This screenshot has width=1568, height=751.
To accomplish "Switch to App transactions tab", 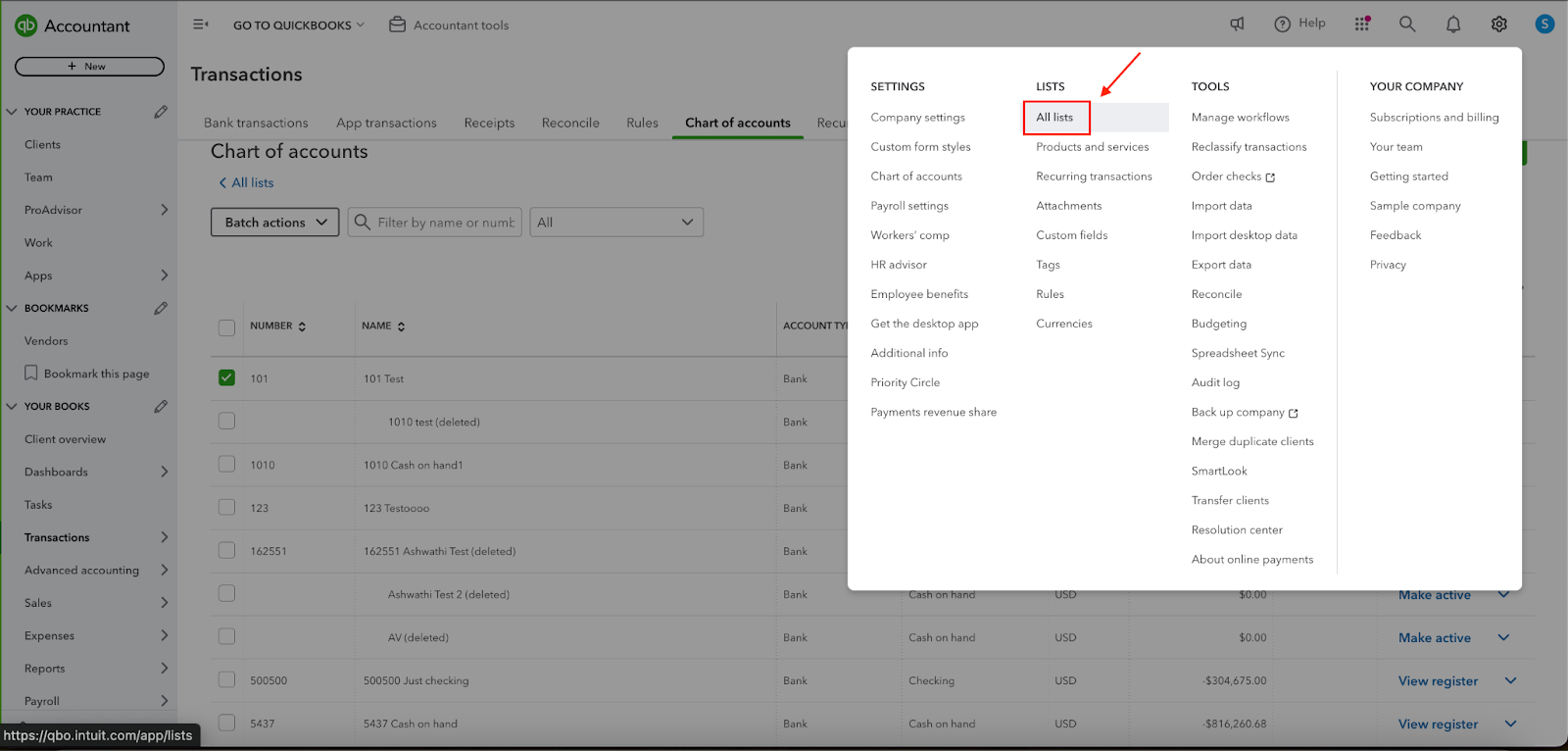I will point(386,123).
